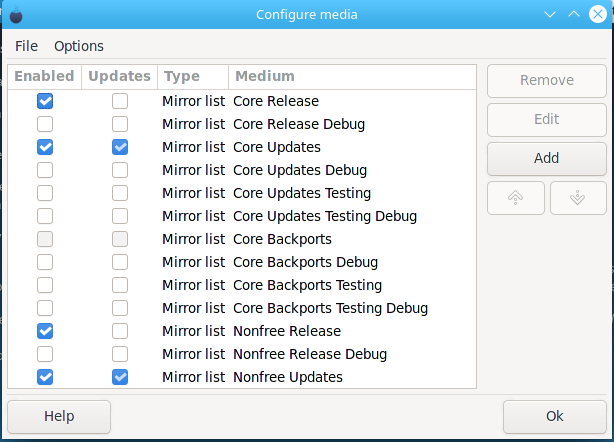This screenshot has height=442, width=614.
Task: Disable the Nonfree Updates medium
Action: click(45, 377)
